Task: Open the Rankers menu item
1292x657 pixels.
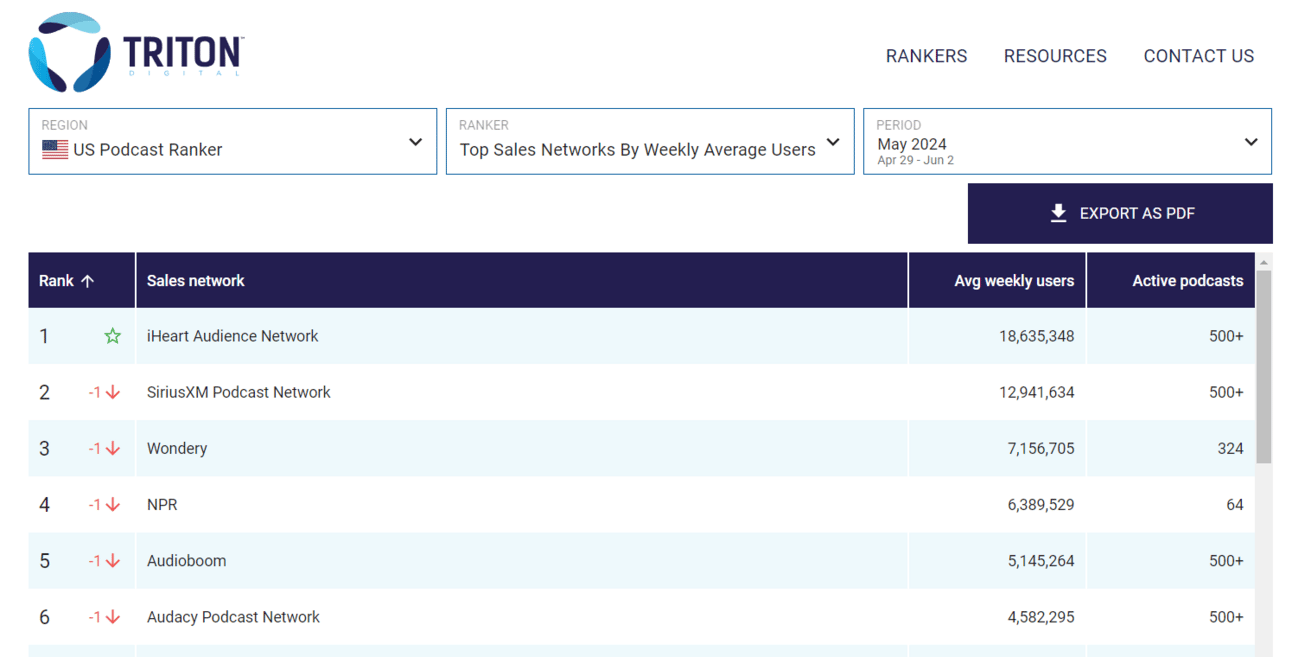Action: (x=926, y=56)
